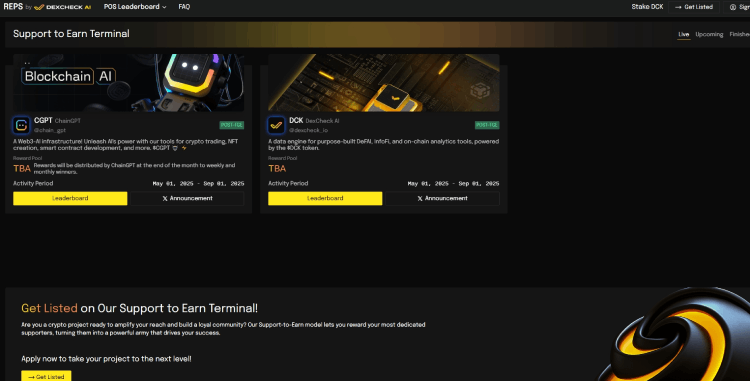This screenshot has width=750, height=381.
Task: Open the @chain_gpt handle link
Action: pyautogui.click(x=50, y=130)
